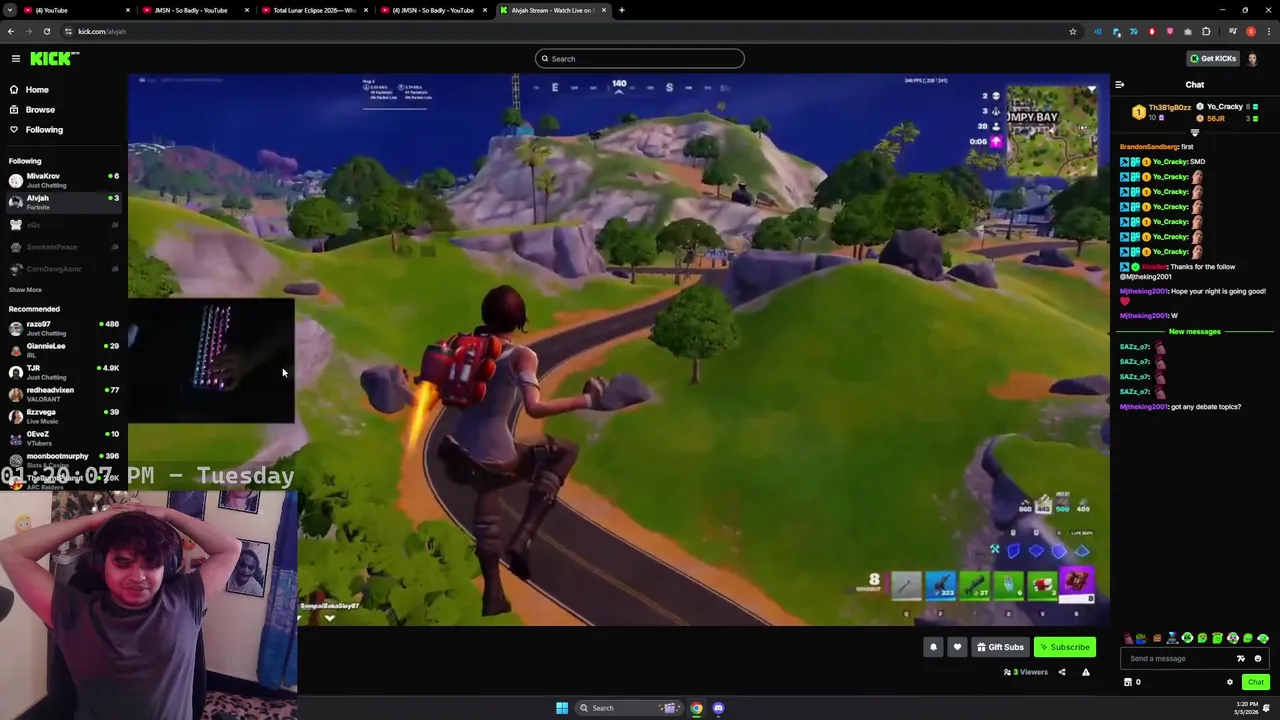Open CornDawgAsmr channel
This screenshot has width=1280, height=720.
click(63, 268)
